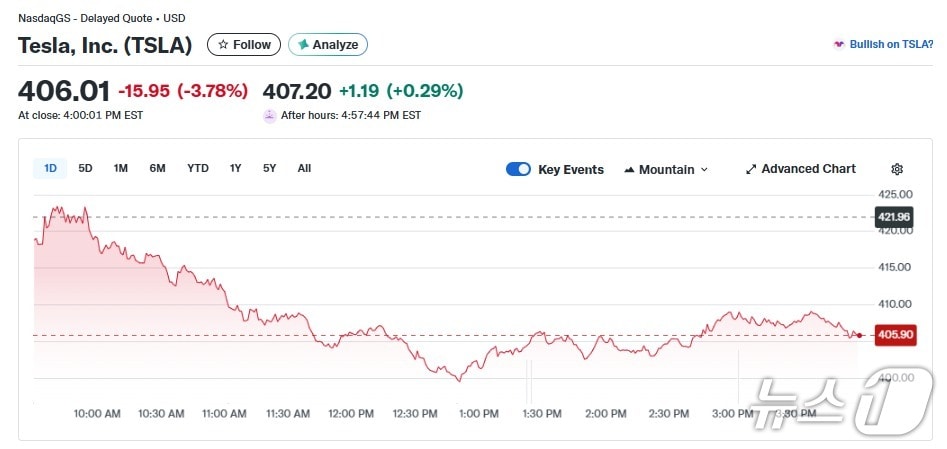This screenshot has width=947, height=449.
Task: Switch chart to YTD range
Action: (x=198, y=168)
